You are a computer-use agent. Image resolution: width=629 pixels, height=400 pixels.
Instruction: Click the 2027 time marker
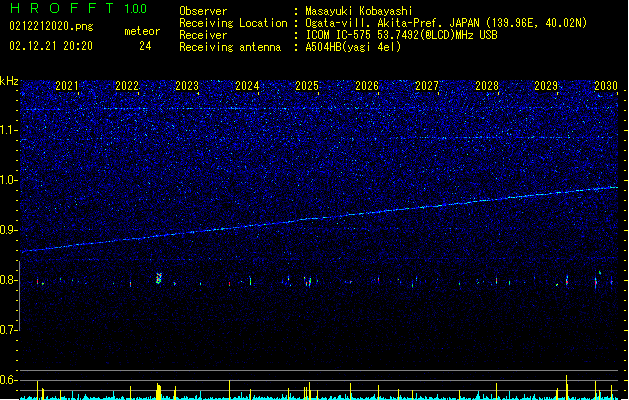[427, 85]
